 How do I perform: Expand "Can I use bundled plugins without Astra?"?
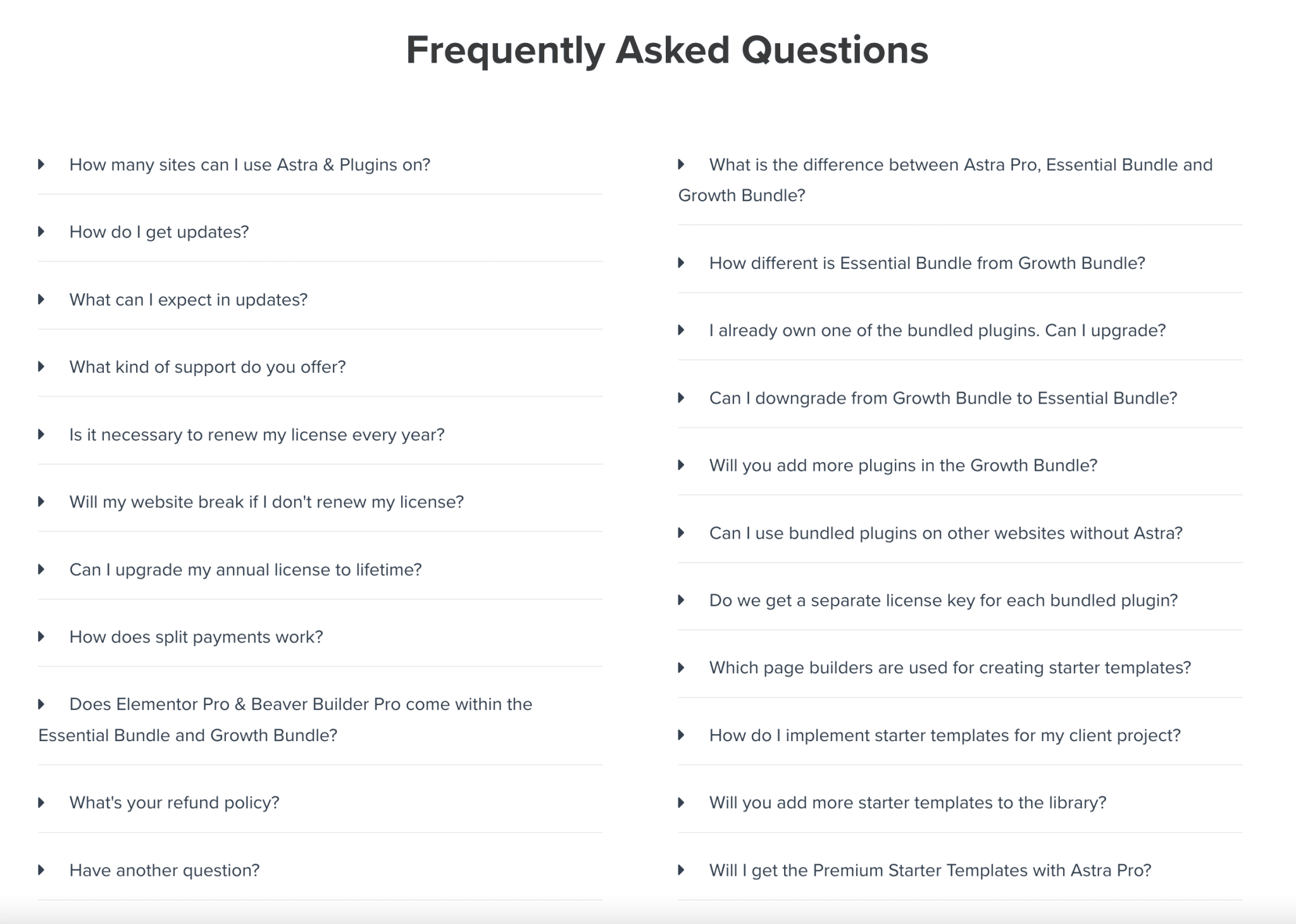tap(945, 533)
